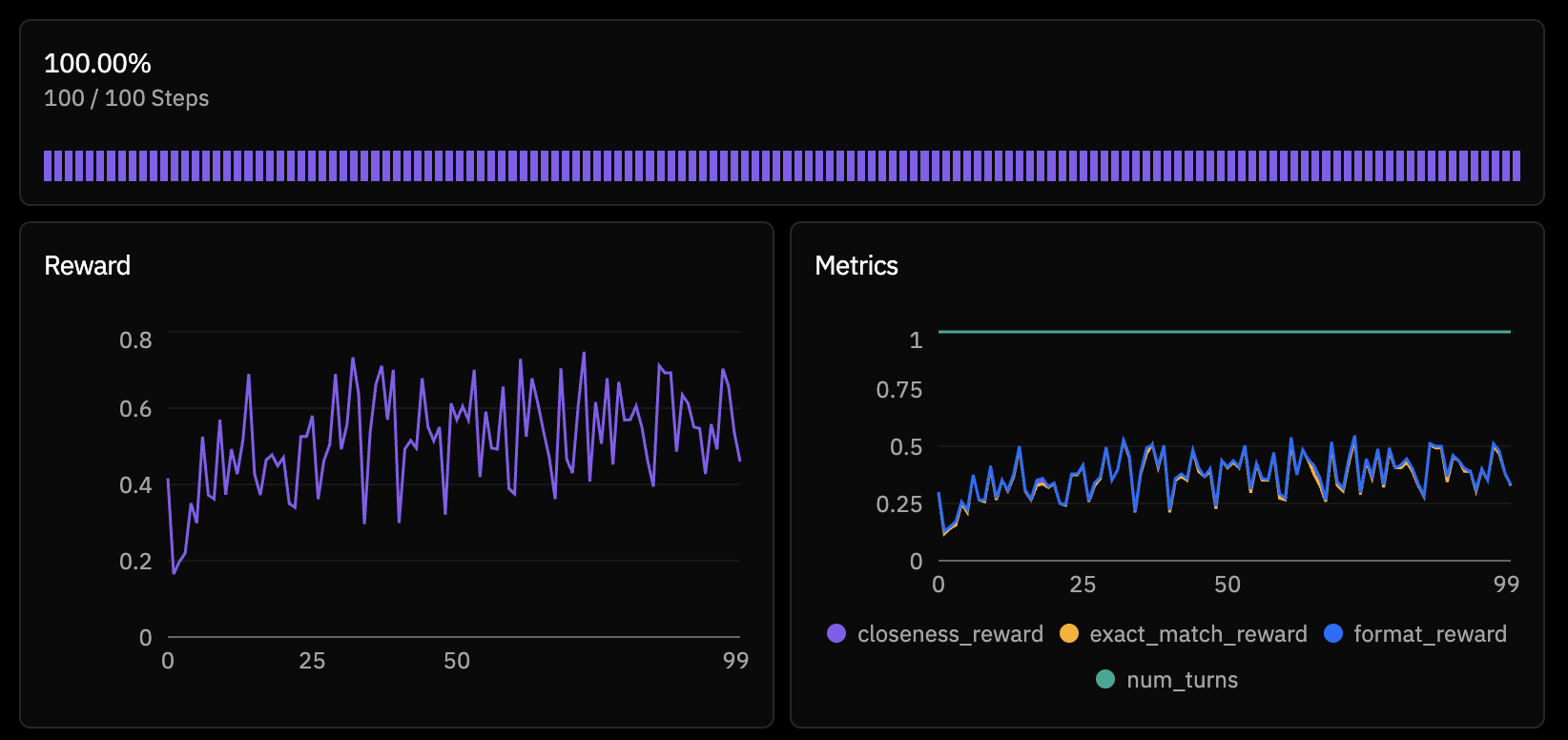This screenshot has height=740, width=1568.
Task: Click the 100.00% completion text
Action: [x=97, y=64]
